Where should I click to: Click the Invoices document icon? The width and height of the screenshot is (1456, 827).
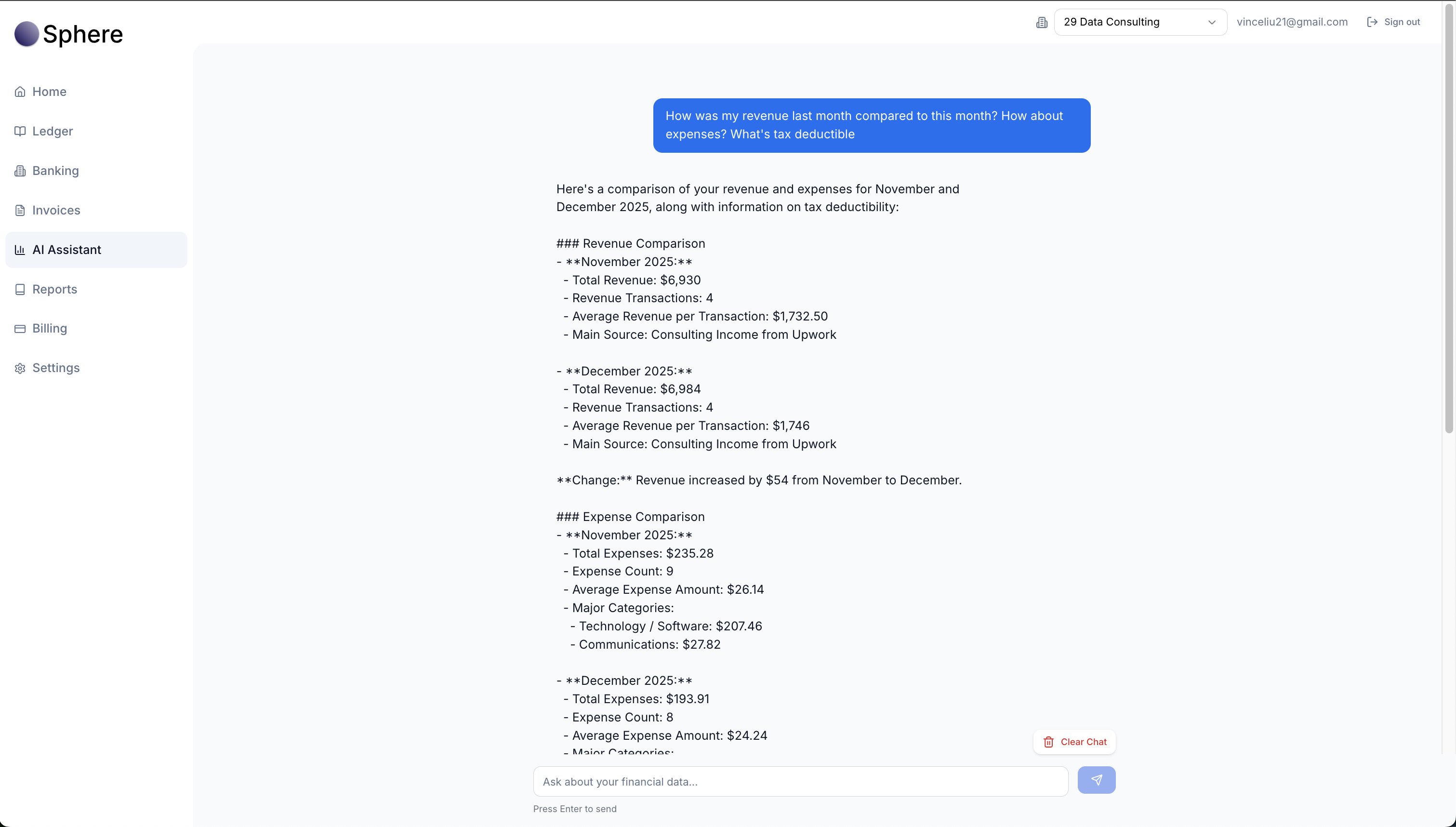[20, 210]
